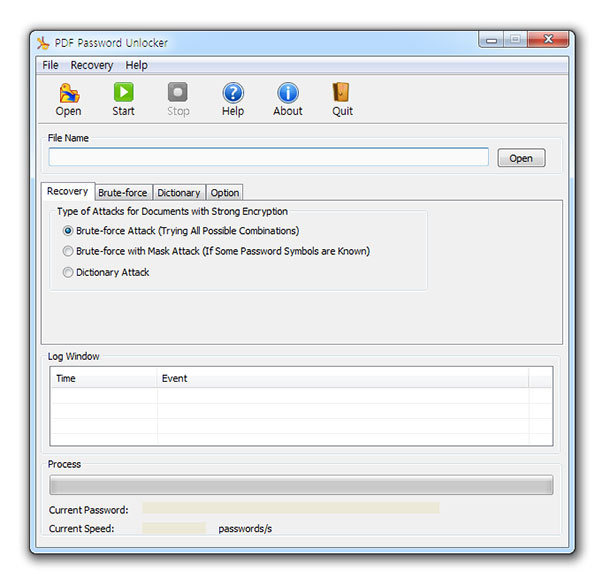Click the green Start toolbar icon
This screenshot has width=610, height=586.
tap(124, 92)
